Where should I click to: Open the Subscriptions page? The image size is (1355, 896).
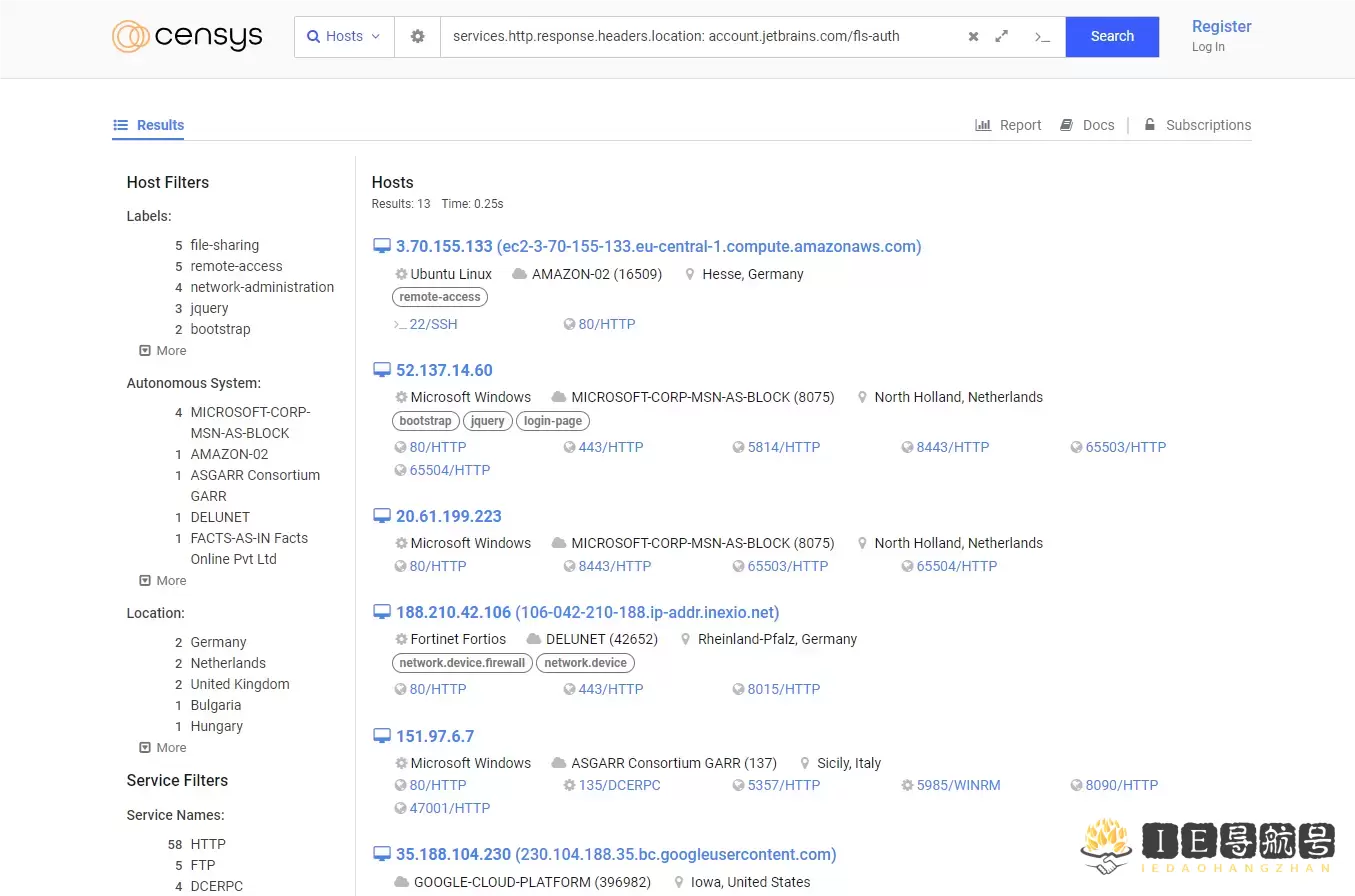click(1197, 125)
